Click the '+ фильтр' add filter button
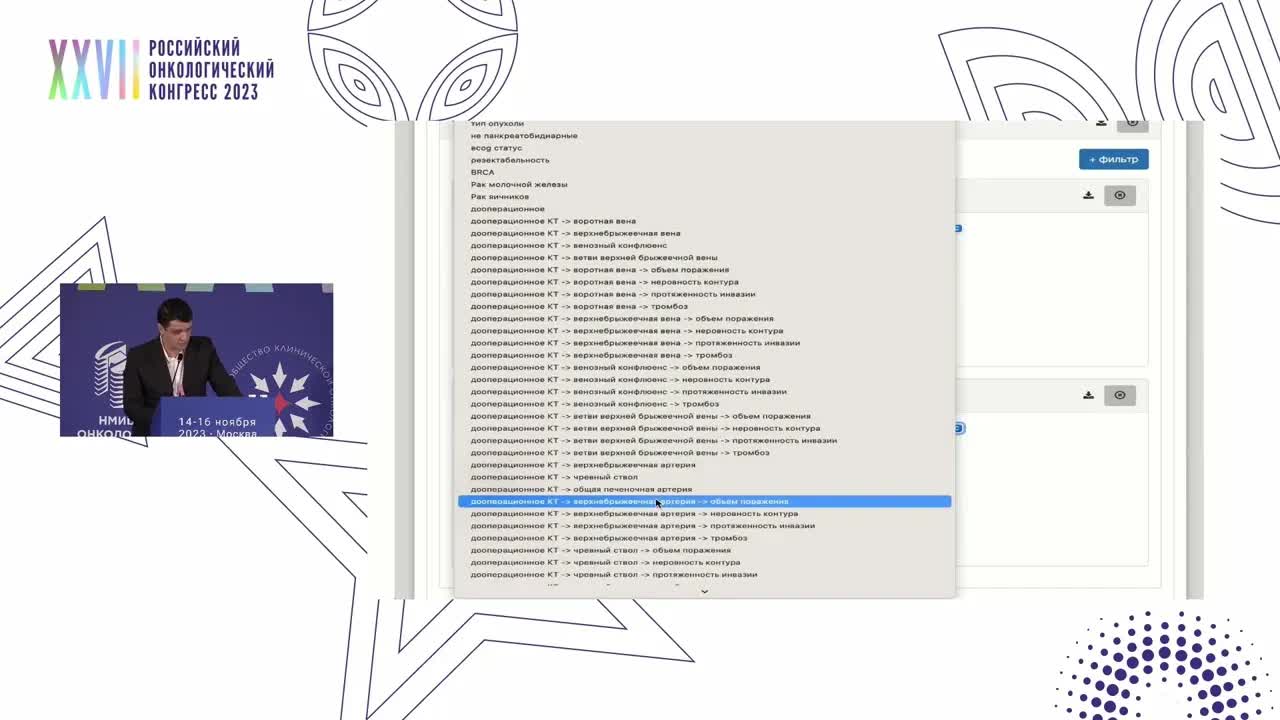 1113,159
